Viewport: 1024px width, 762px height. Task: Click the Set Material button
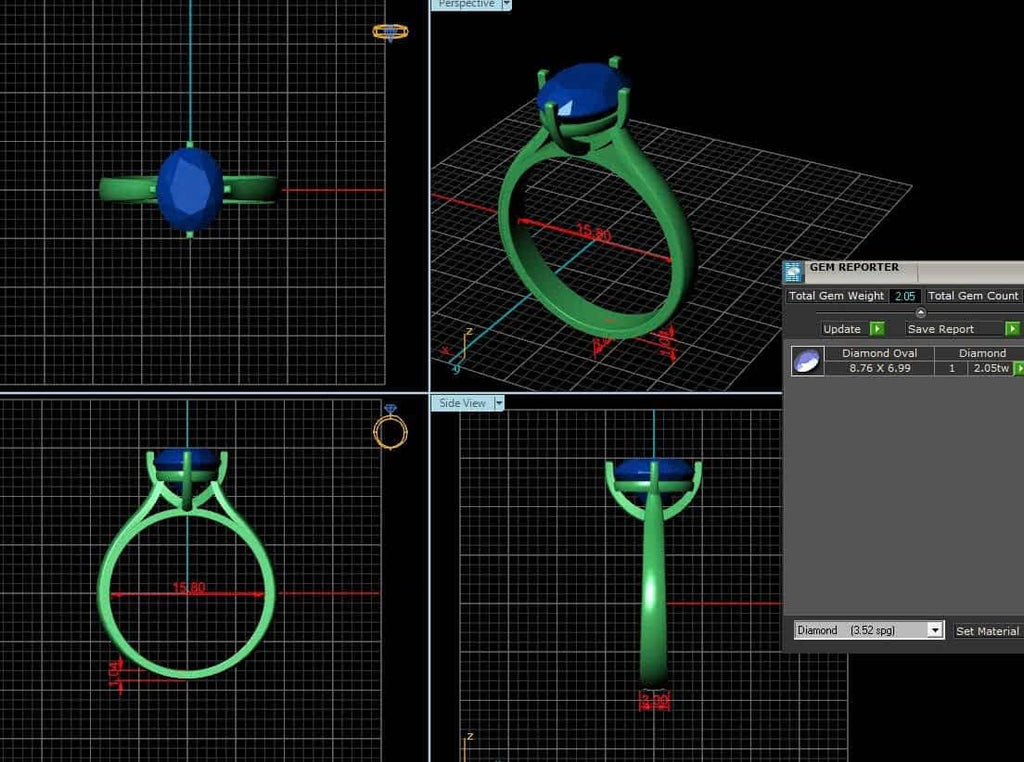[988, 630]
